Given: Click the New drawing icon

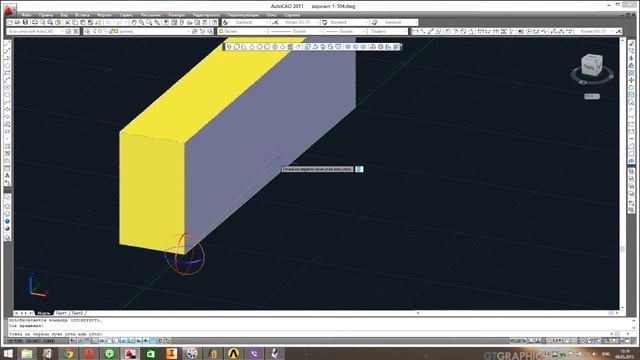Looking at the screenshot, I should [x=10, y=22].
